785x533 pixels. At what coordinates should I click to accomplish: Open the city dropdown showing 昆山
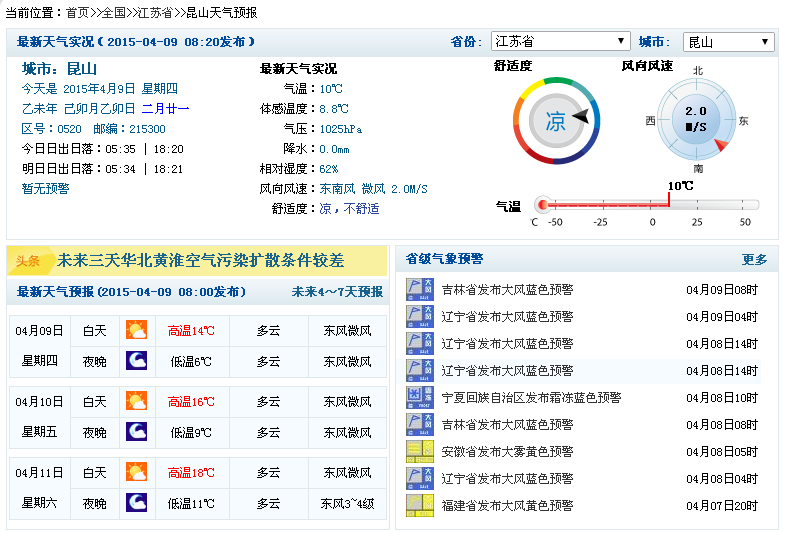click(728, 42)
